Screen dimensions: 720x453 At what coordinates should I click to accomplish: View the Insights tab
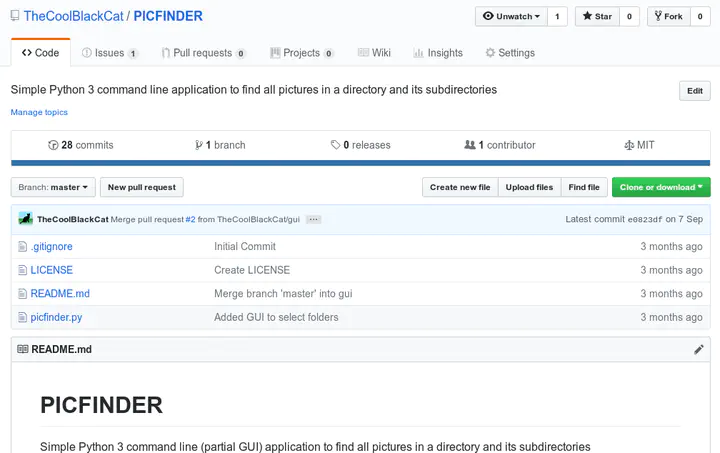point(438,53)
